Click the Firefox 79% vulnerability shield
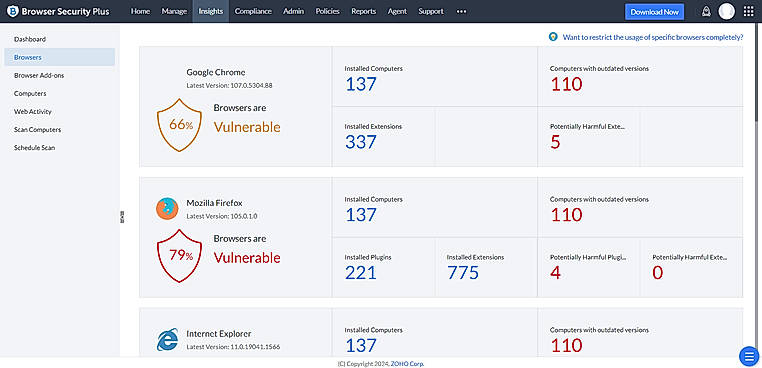Image resolution: width=762 pixels, height=368 pixels. click(x=179, y=255)
